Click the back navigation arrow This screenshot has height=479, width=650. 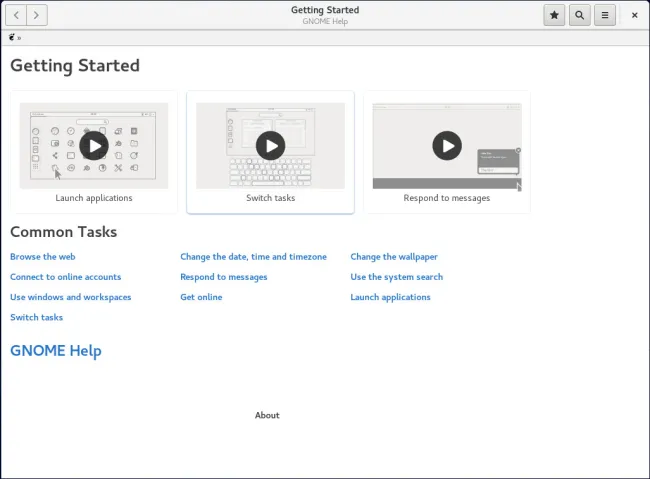16,15
